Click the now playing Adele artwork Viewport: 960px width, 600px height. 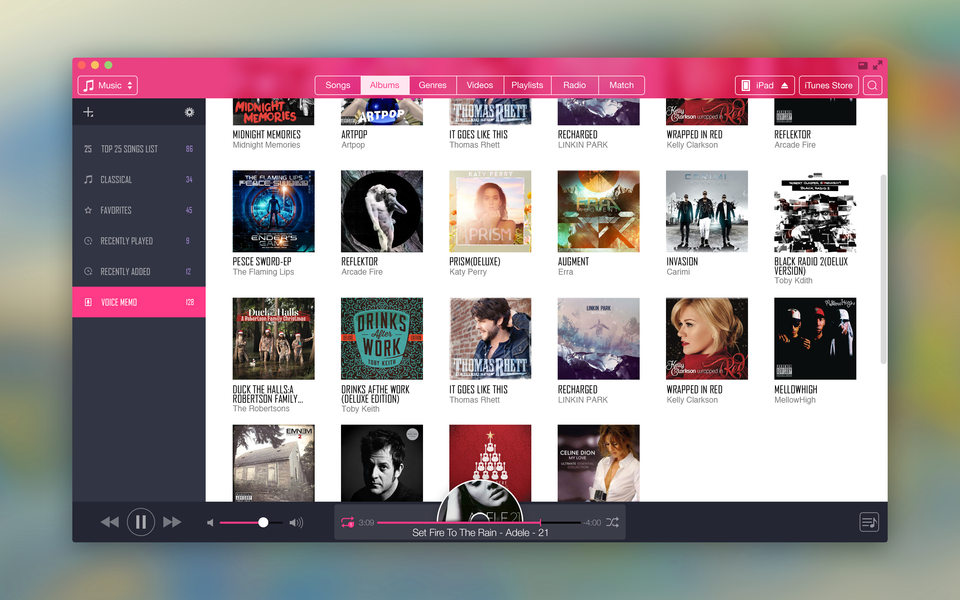point(480,501)
